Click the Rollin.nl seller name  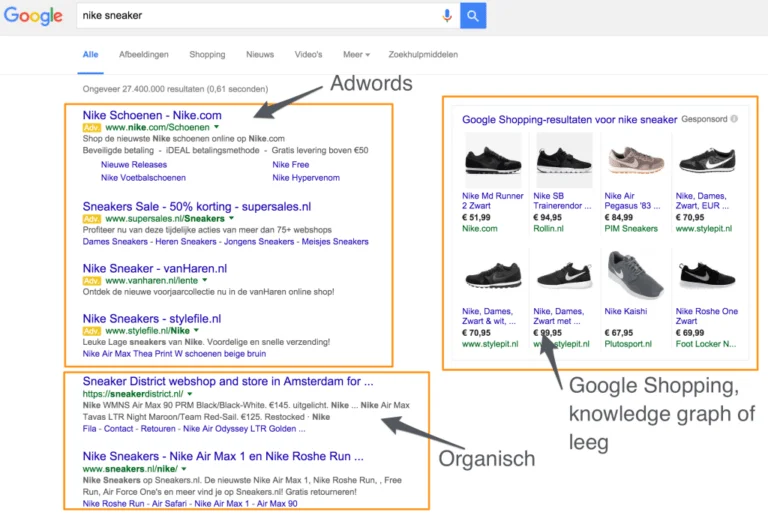[548, 228]
